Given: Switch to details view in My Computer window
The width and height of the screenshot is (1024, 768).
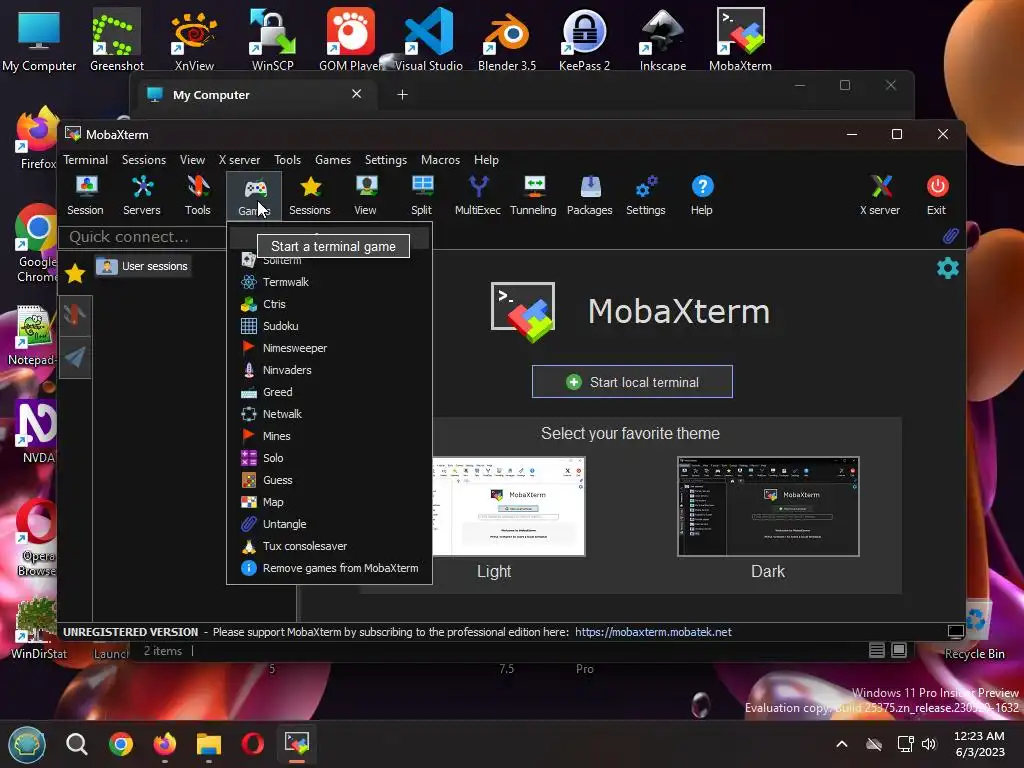Looking at the screenshot, I should point(876,650).
